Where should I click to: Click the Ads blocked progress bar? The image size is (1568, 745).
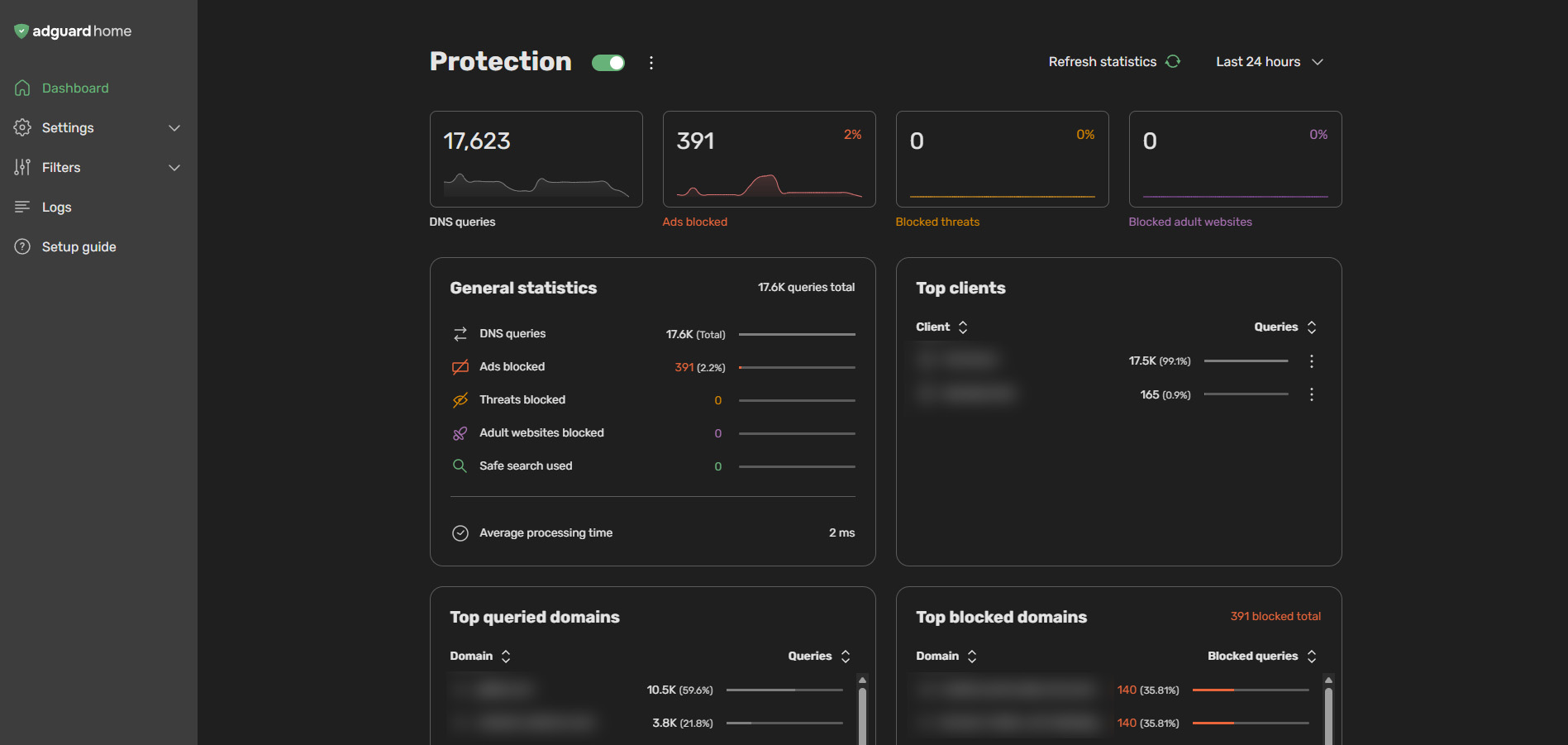point(797,367)
